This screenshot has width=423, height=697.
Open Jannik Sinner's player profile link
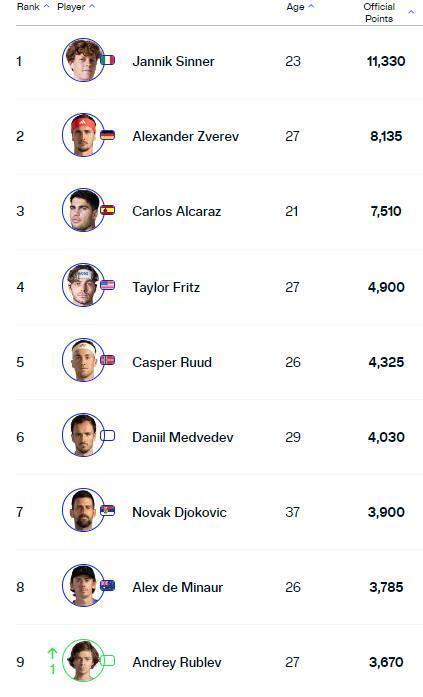[x=173, y=61]
